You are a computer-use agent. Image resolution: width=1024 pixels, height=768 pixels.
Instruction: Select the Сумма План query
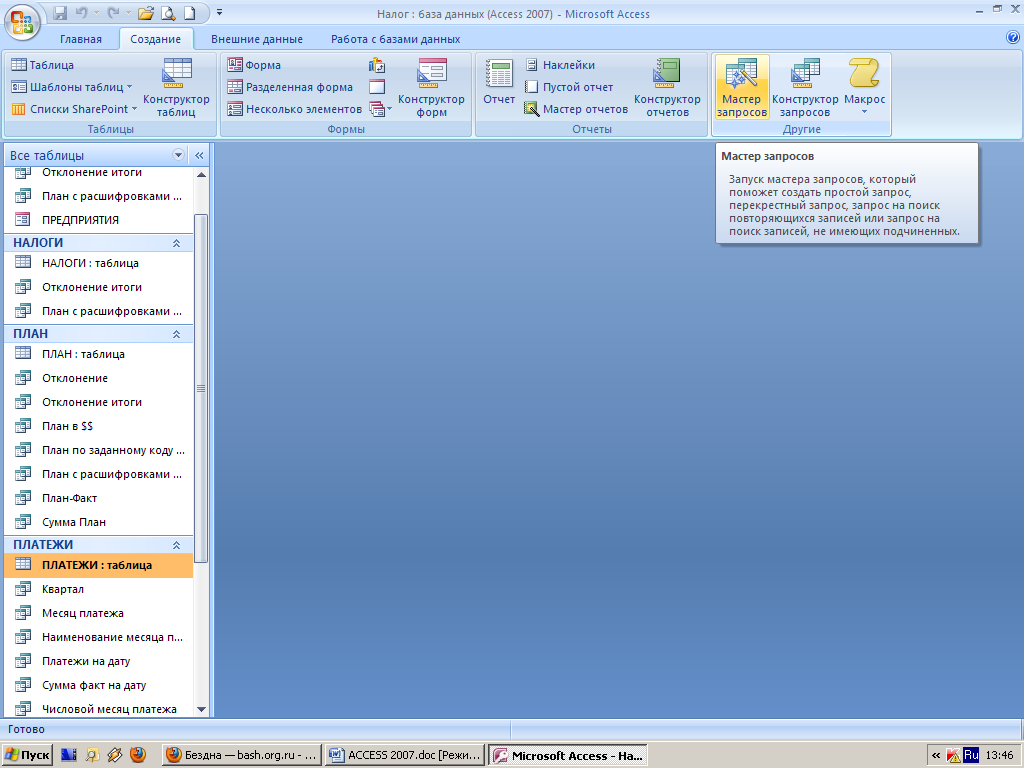pos(99,522)
